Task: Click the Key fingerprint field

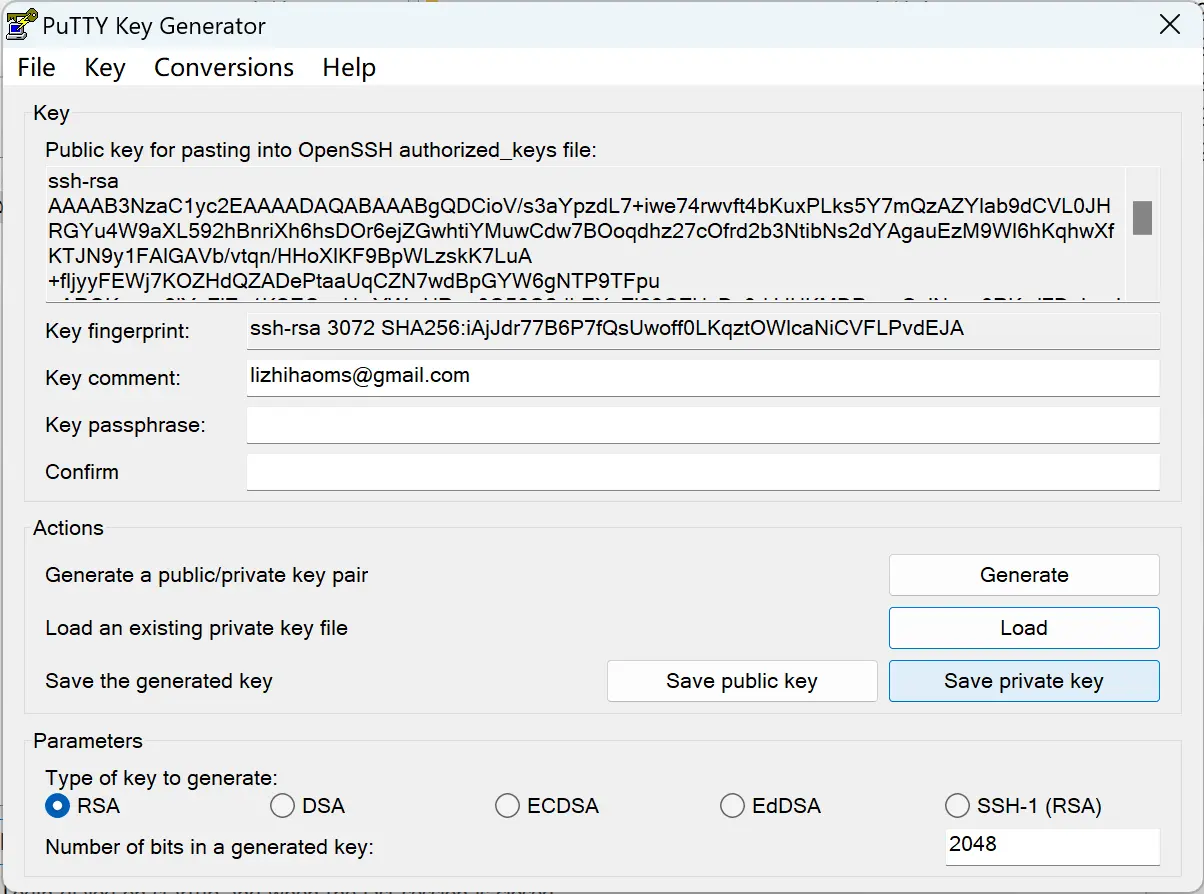Action: (x=703, y=329)
